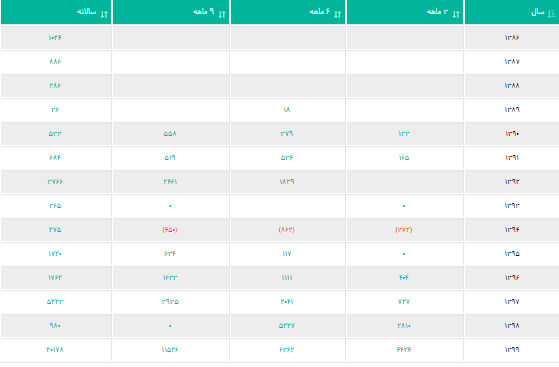559x367 pixels.
Task: Click year cell ۱۳۹۱
Action: click(512, 157)
